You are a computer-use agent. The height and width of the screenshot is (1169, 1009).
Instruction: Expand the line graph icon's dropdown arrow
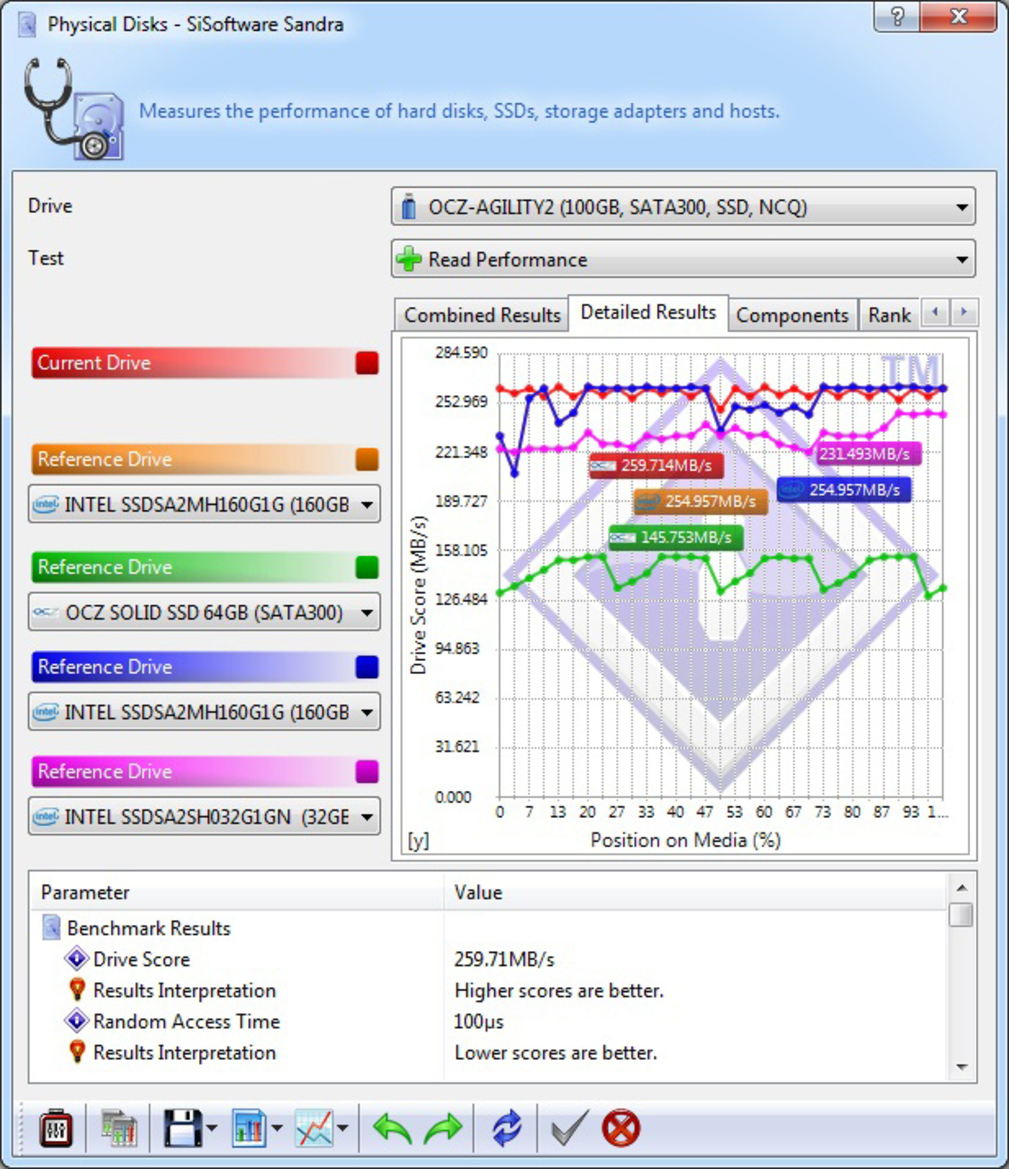[342, 1128]
